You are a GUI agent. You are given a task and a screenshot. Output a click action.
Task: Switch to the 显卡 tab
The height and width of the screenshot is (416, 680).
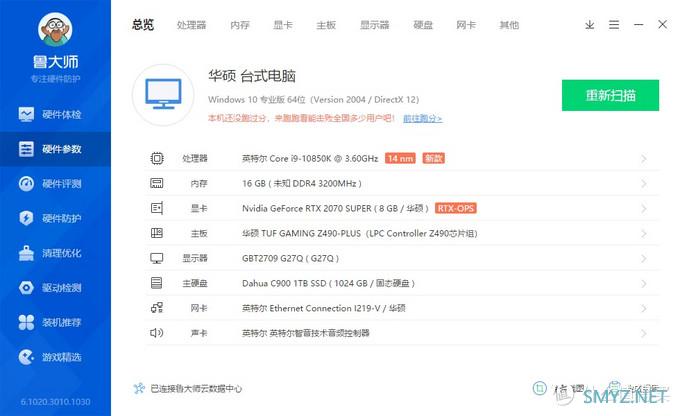point(283,25)
